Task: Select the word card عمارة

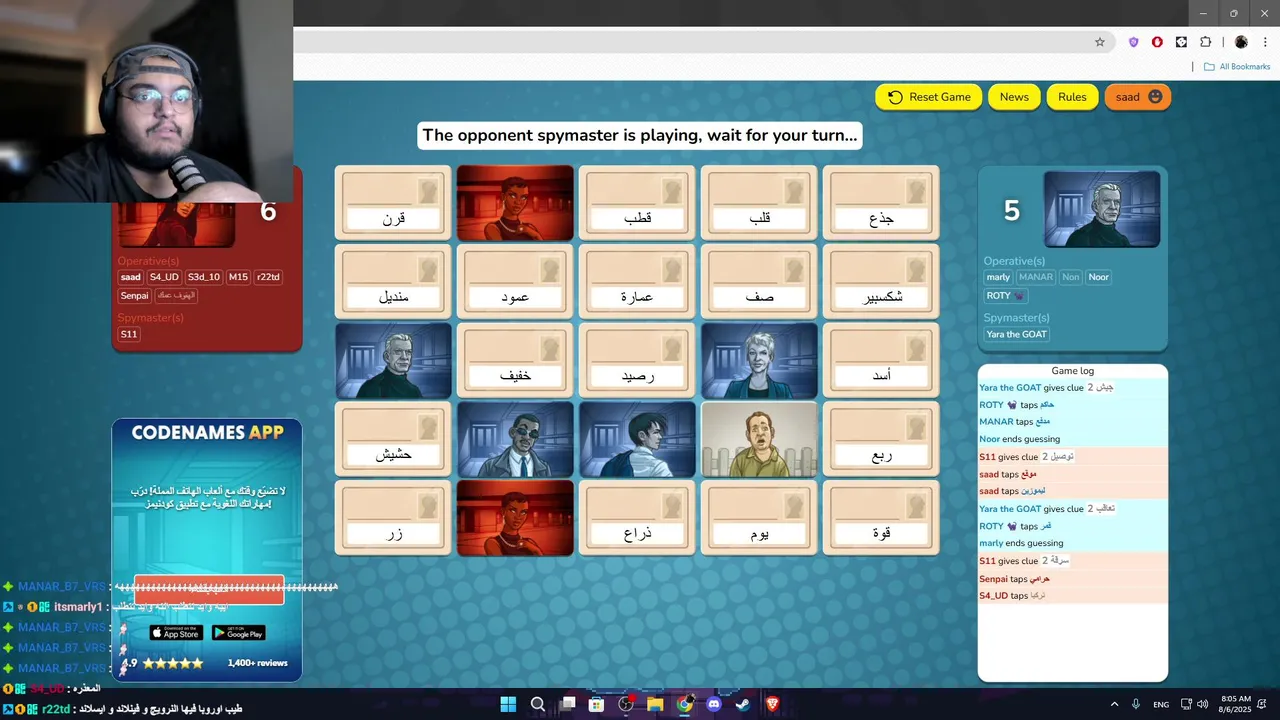Action: pos(637,281)
